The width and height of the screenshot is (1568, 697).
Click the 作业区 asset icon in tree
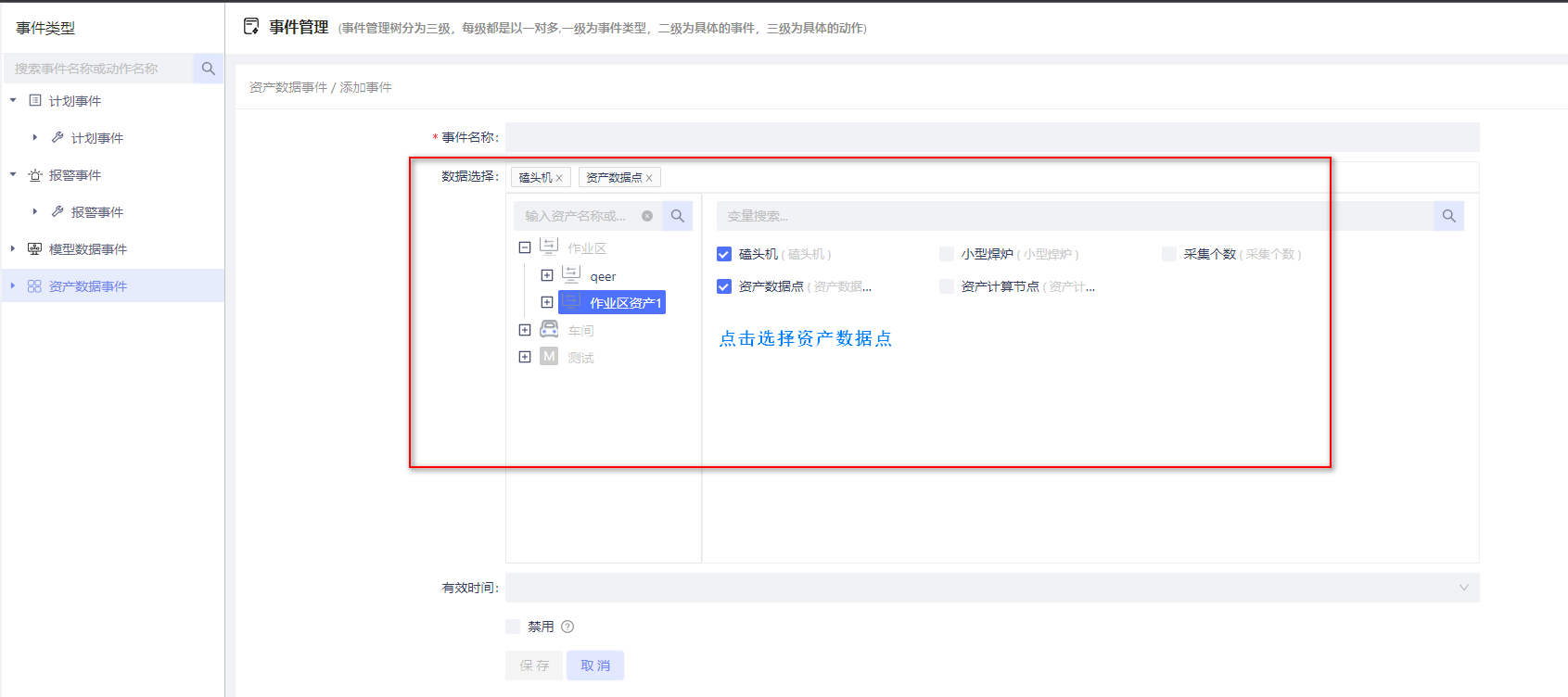click(549, 247)
